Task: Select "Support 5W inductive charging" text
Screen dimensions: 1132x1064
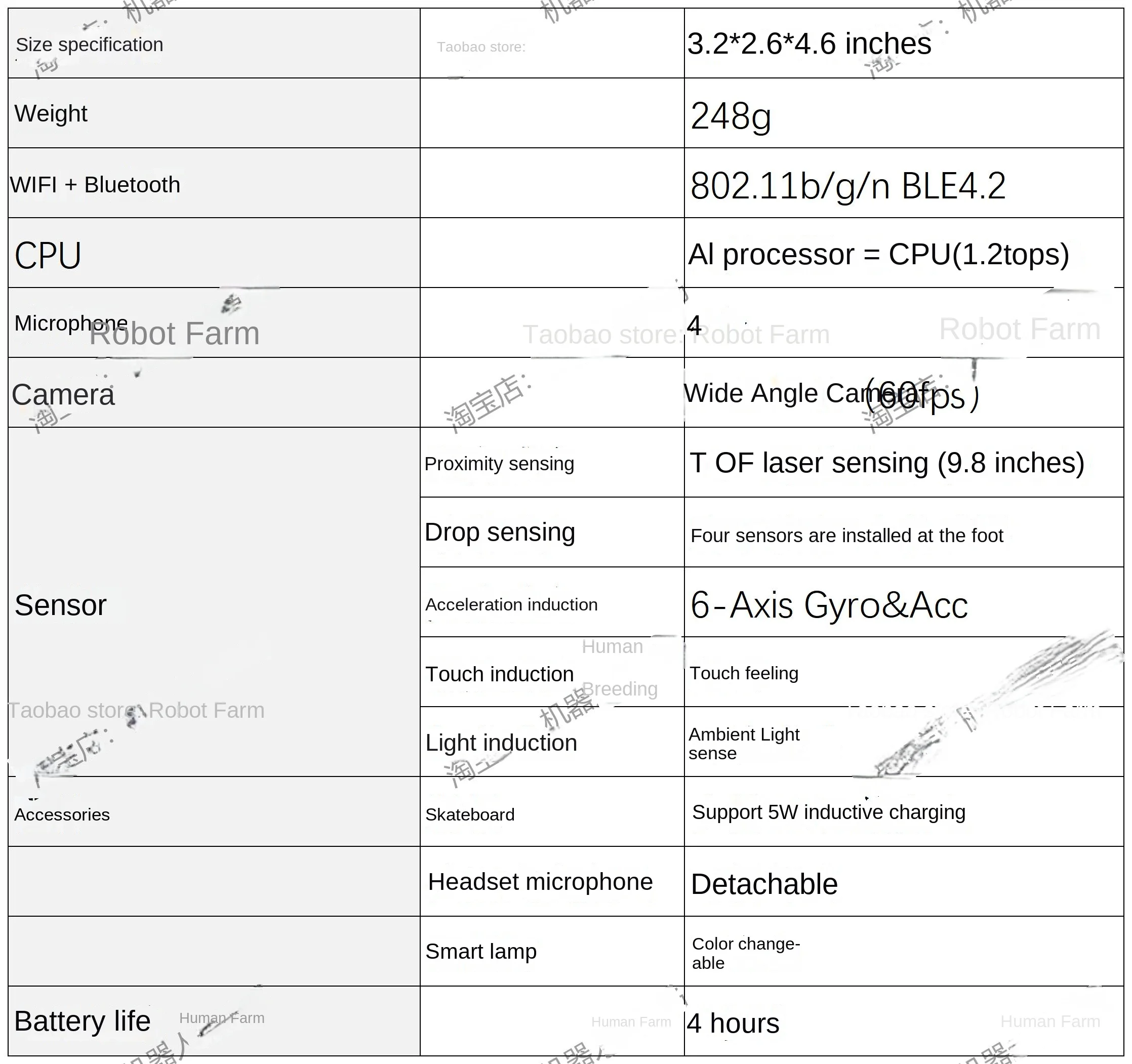Action: pyautogui.click(x=829, y=812)
